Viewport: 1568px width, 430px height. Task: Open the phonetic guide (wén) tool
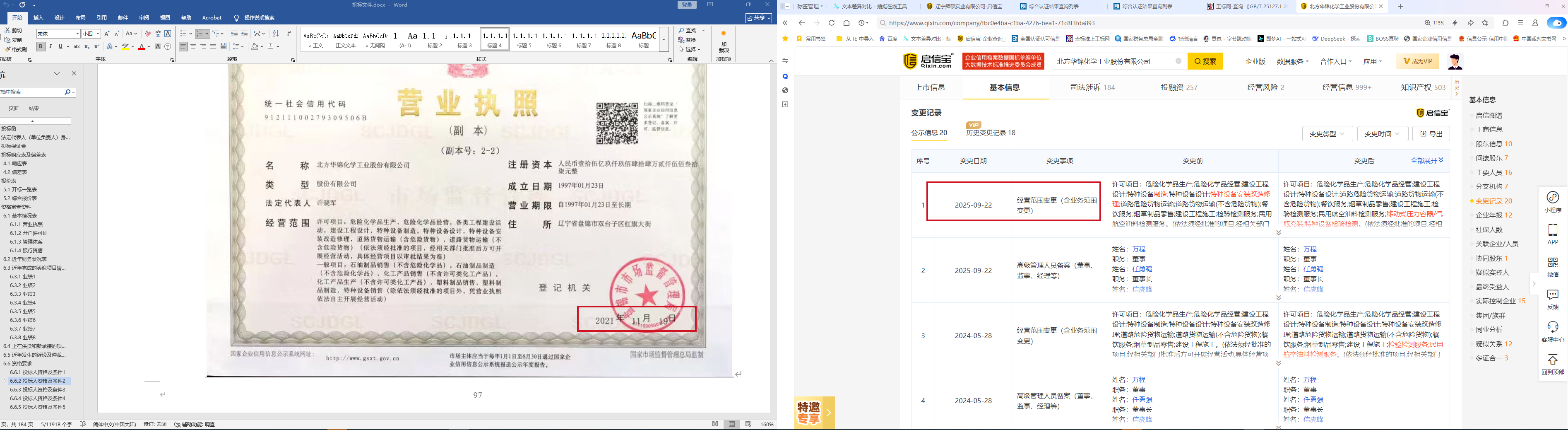158,34
